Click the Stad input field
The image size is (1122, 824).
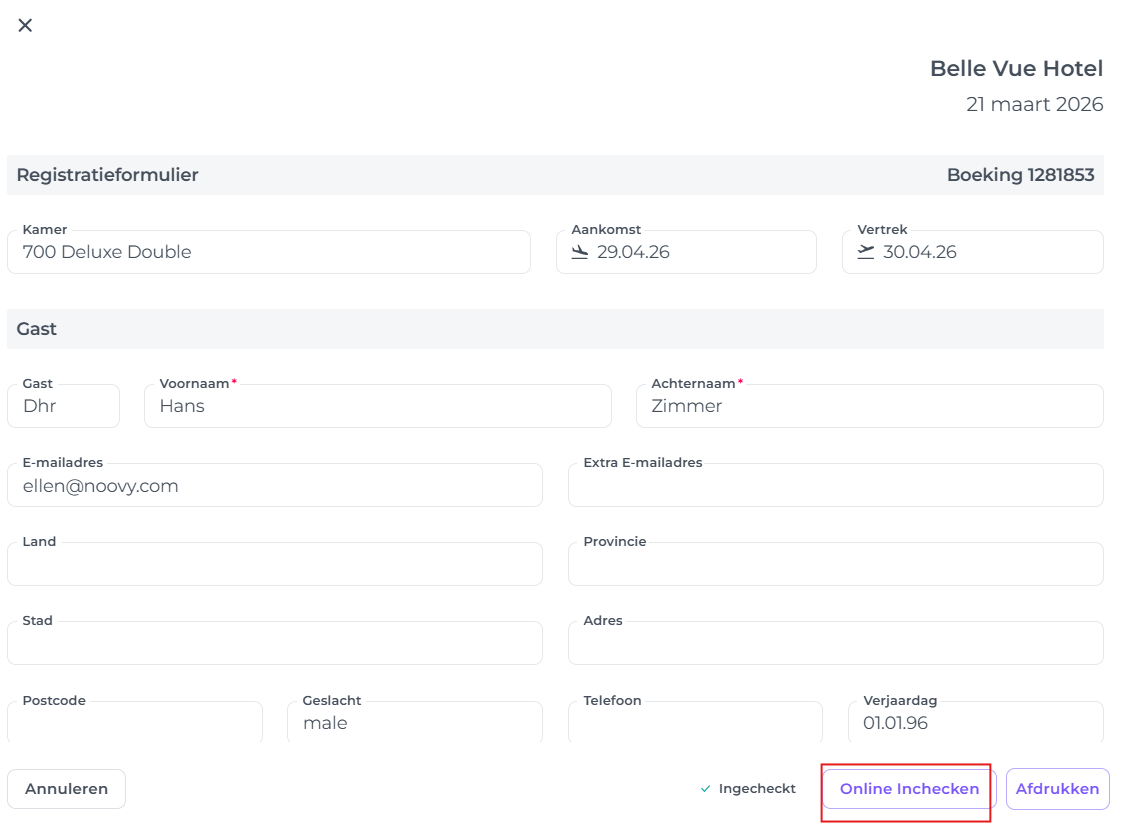coord(274,644)
